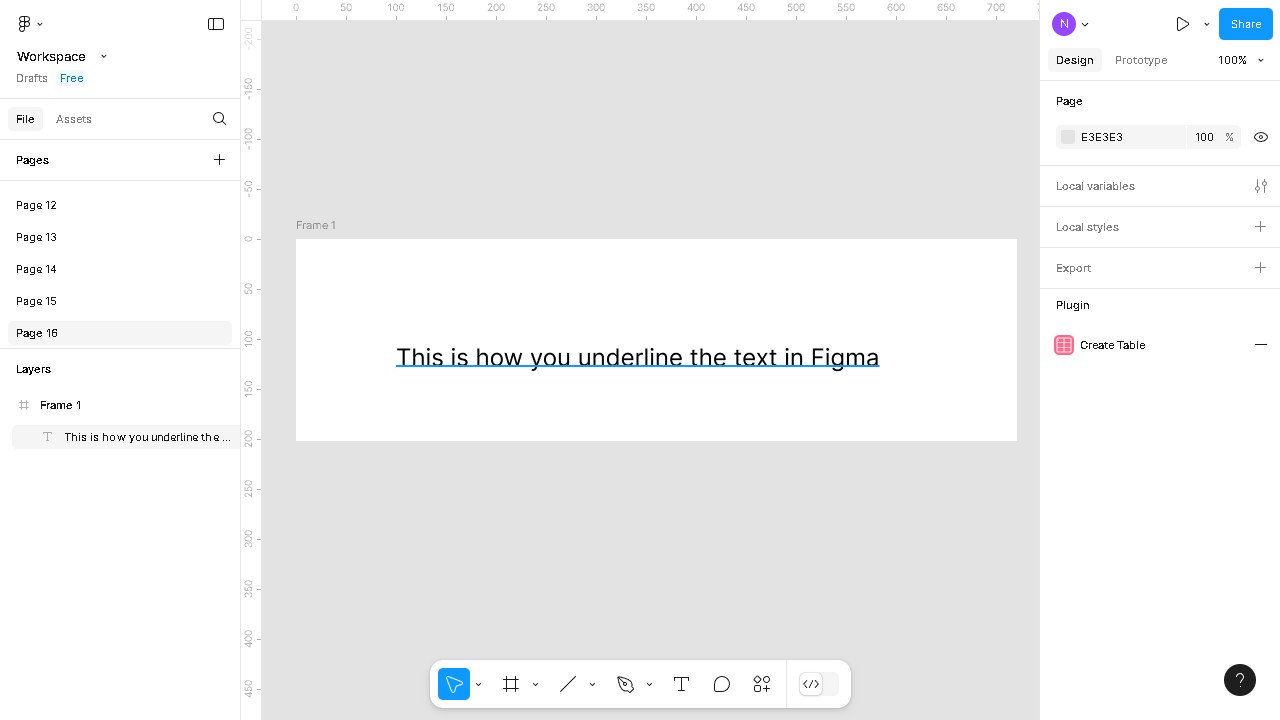Select the Line tool
The height and width of the screenshot is (720, 1280).
(x=568, y=684)
